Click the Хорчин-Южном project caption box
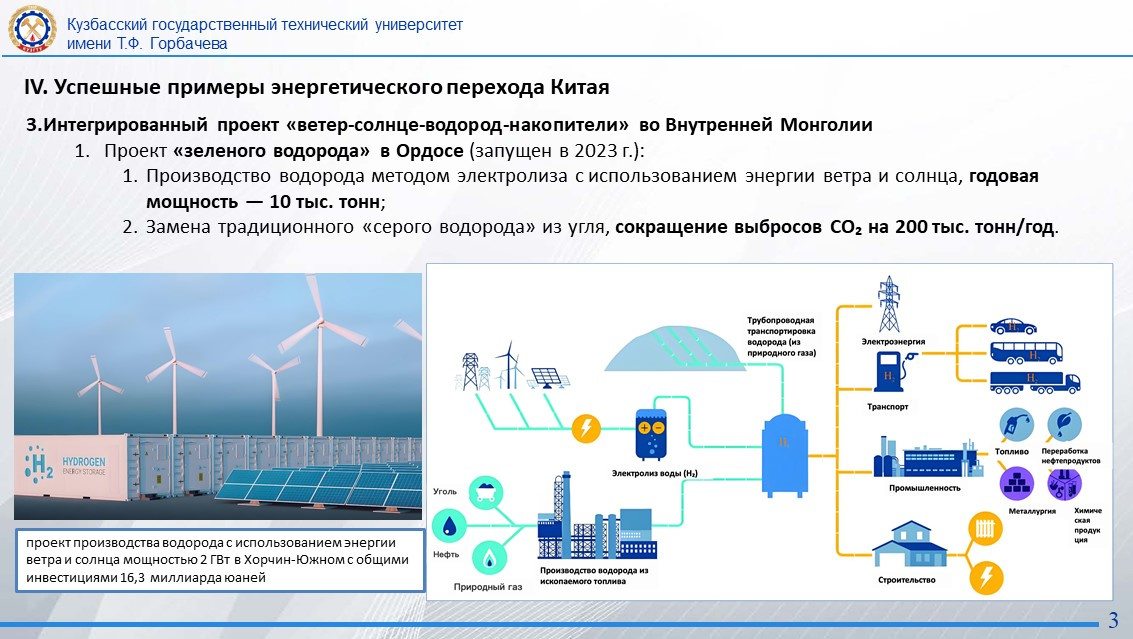Viewport: 1133px width, 639px height. point(219,560)
